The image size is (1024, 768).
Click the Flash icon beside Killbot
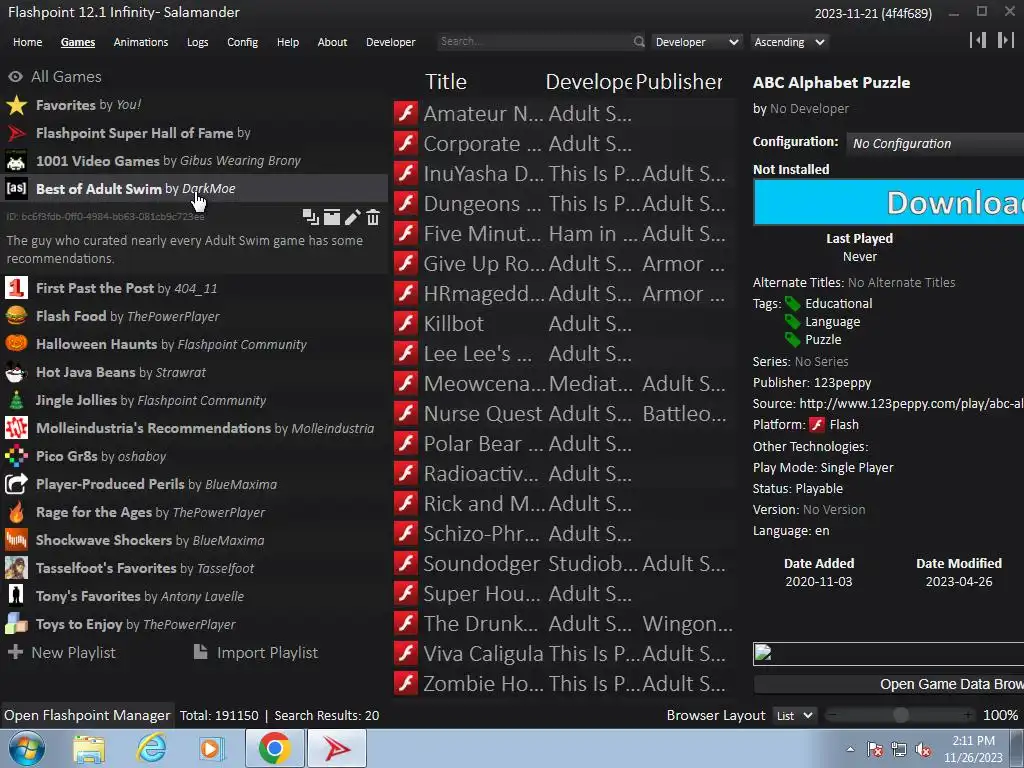pos(406,323)
